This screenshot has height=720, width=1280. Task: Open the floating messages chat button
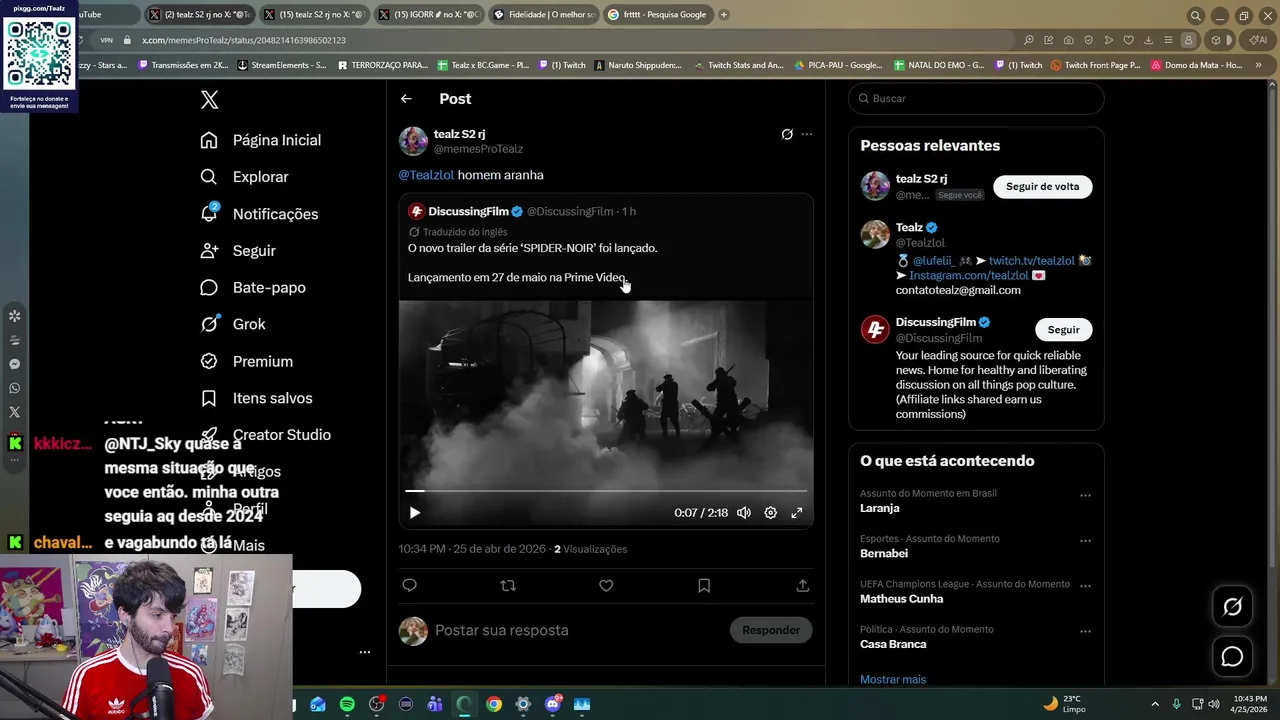1232,657
